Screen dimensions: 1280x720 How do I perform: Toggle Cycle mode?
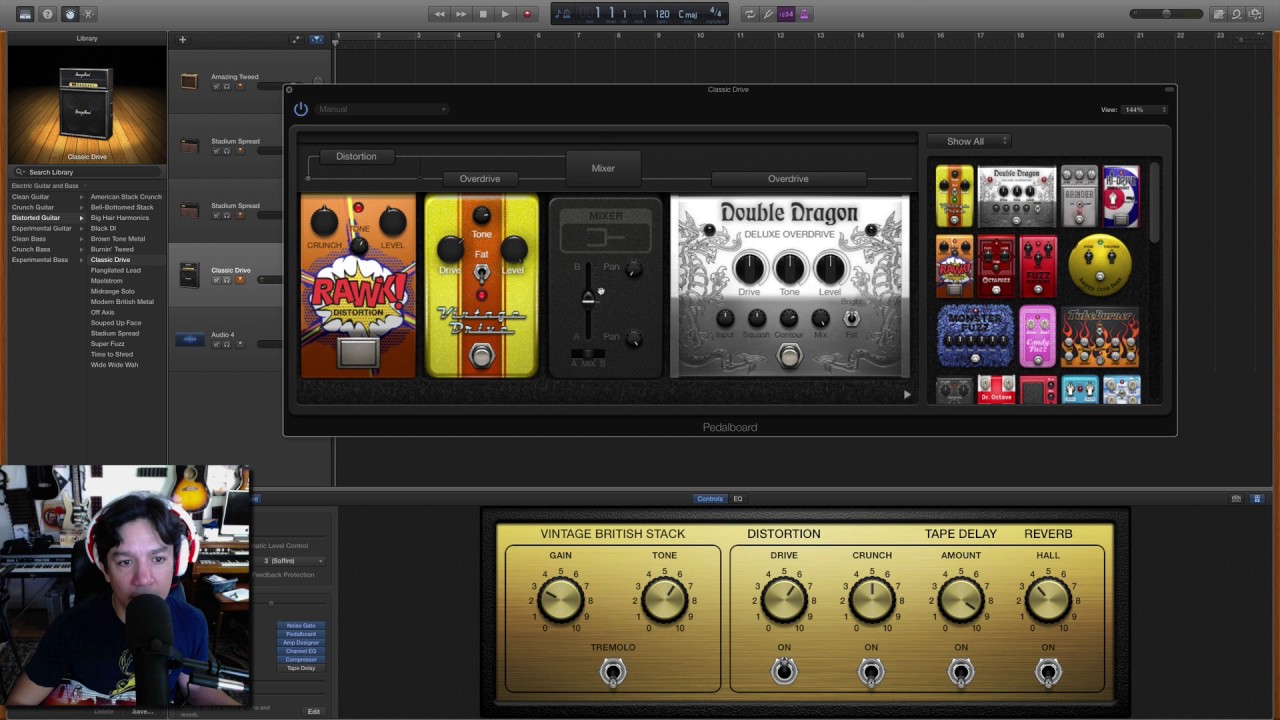click(749, 14)
